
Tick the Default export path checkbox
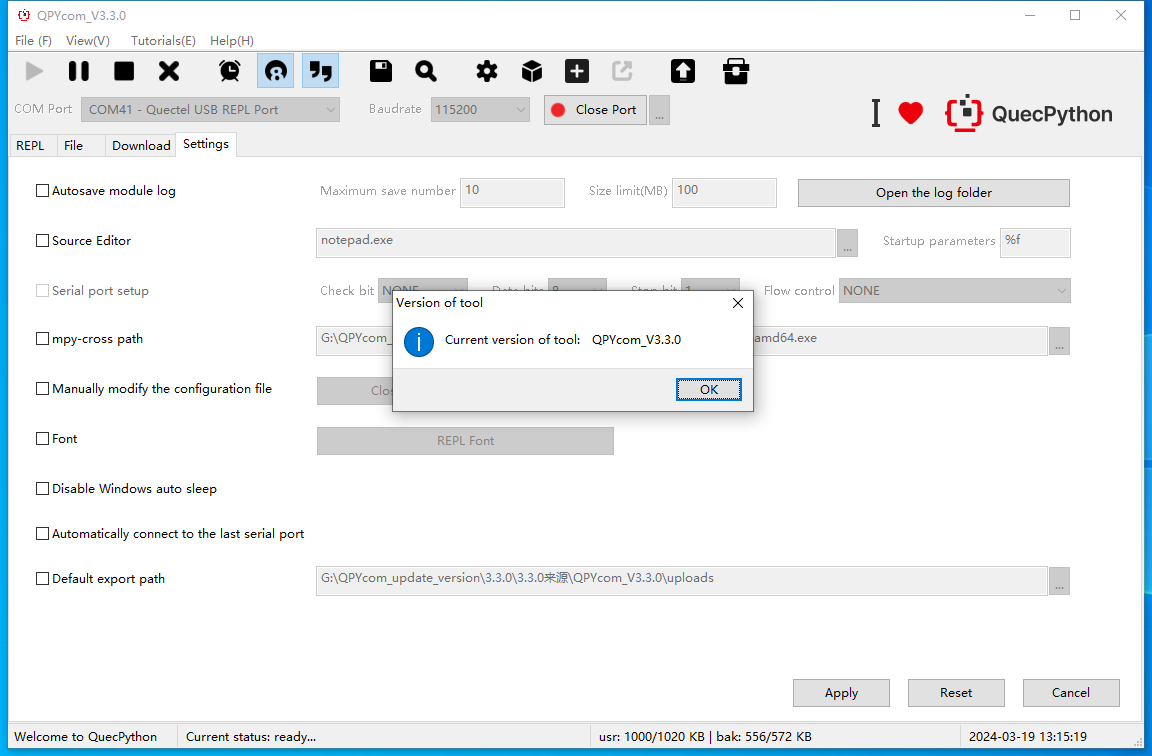(43, 578)
